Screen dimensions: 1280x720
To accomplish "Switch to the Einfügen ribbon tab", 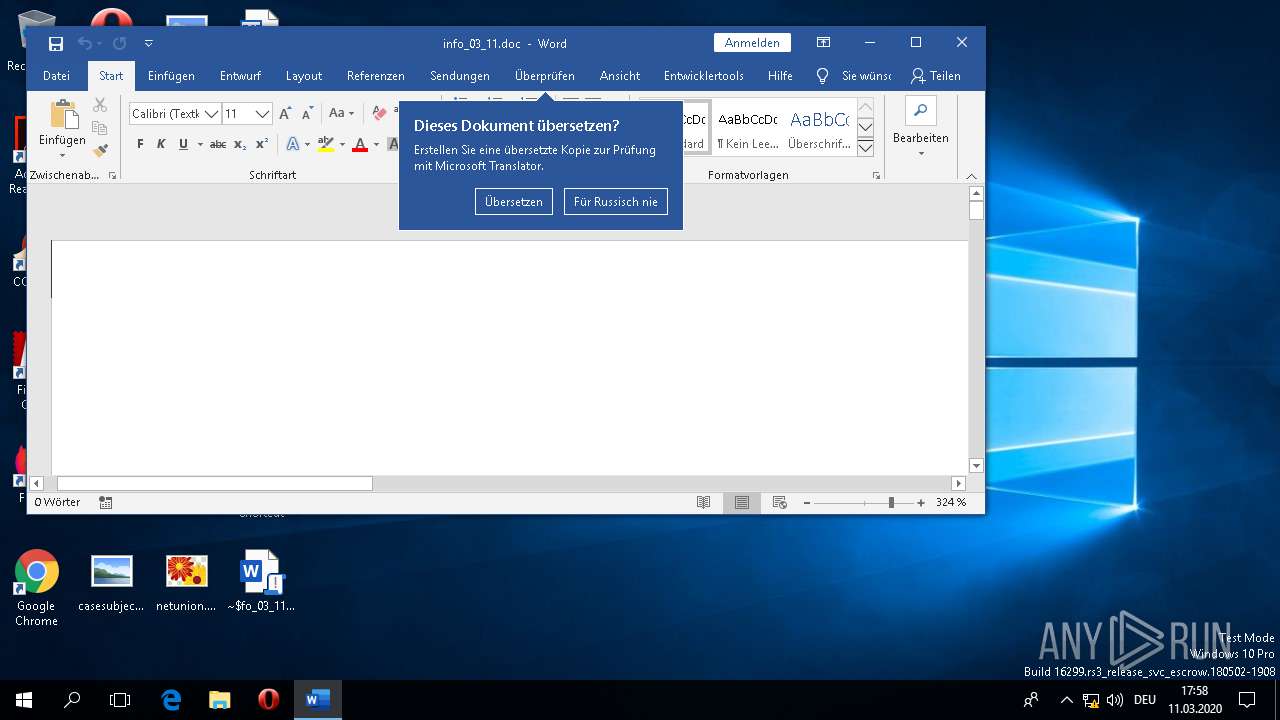I will [x=171, y=76].
